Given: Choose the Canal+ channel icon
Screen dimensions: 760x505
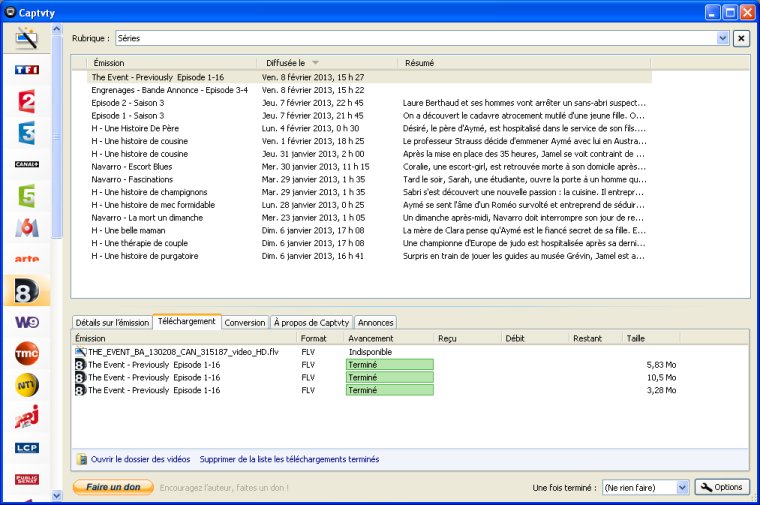Looking at the screenshot, I should point(27,164).
